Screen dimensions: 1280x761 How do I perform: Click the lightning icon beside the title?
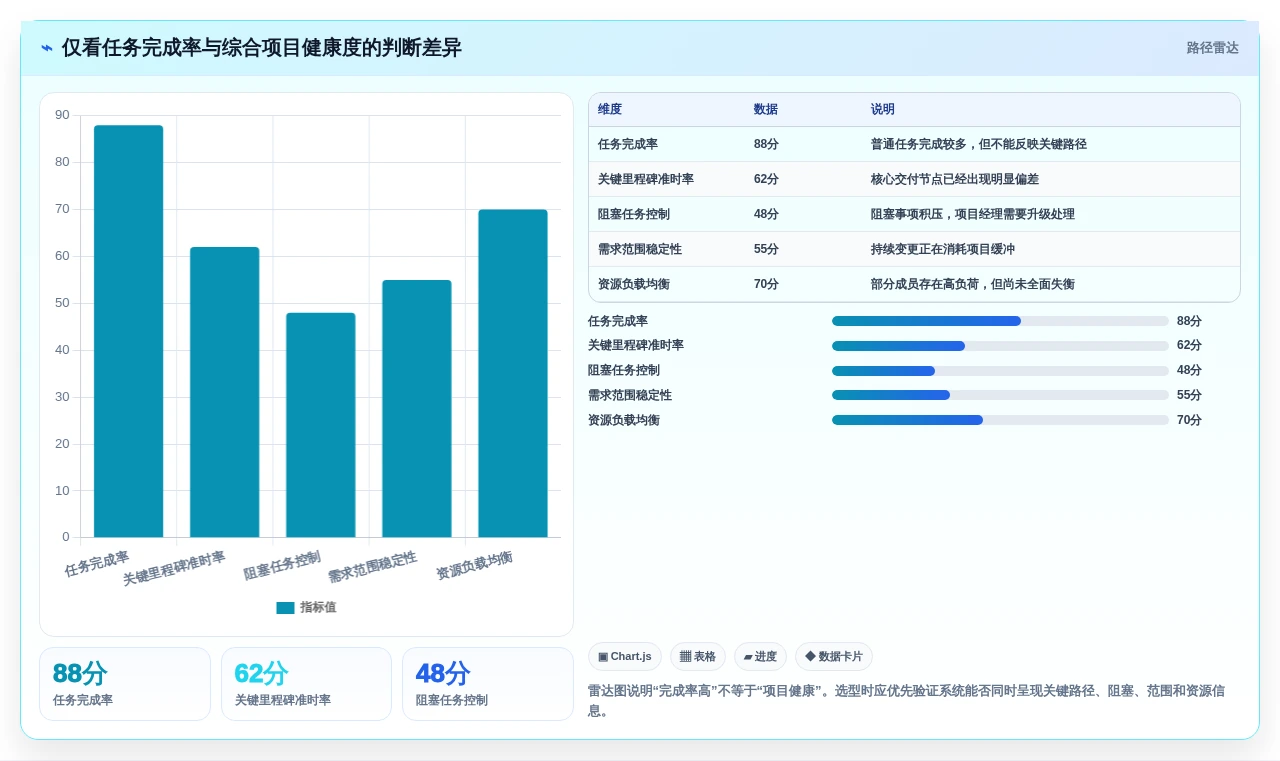[47, 48]
